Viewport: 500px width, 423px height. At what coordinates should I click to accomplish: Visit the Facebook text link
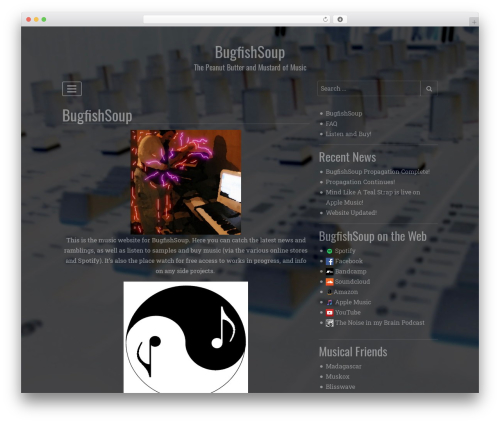point(349,261)
